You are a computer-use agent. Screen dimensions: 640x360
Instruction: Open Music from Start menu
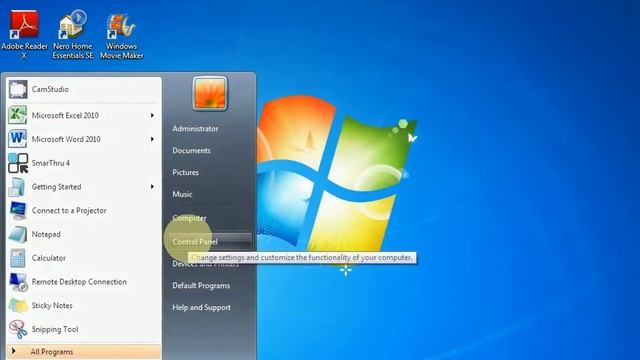point(182,194)
